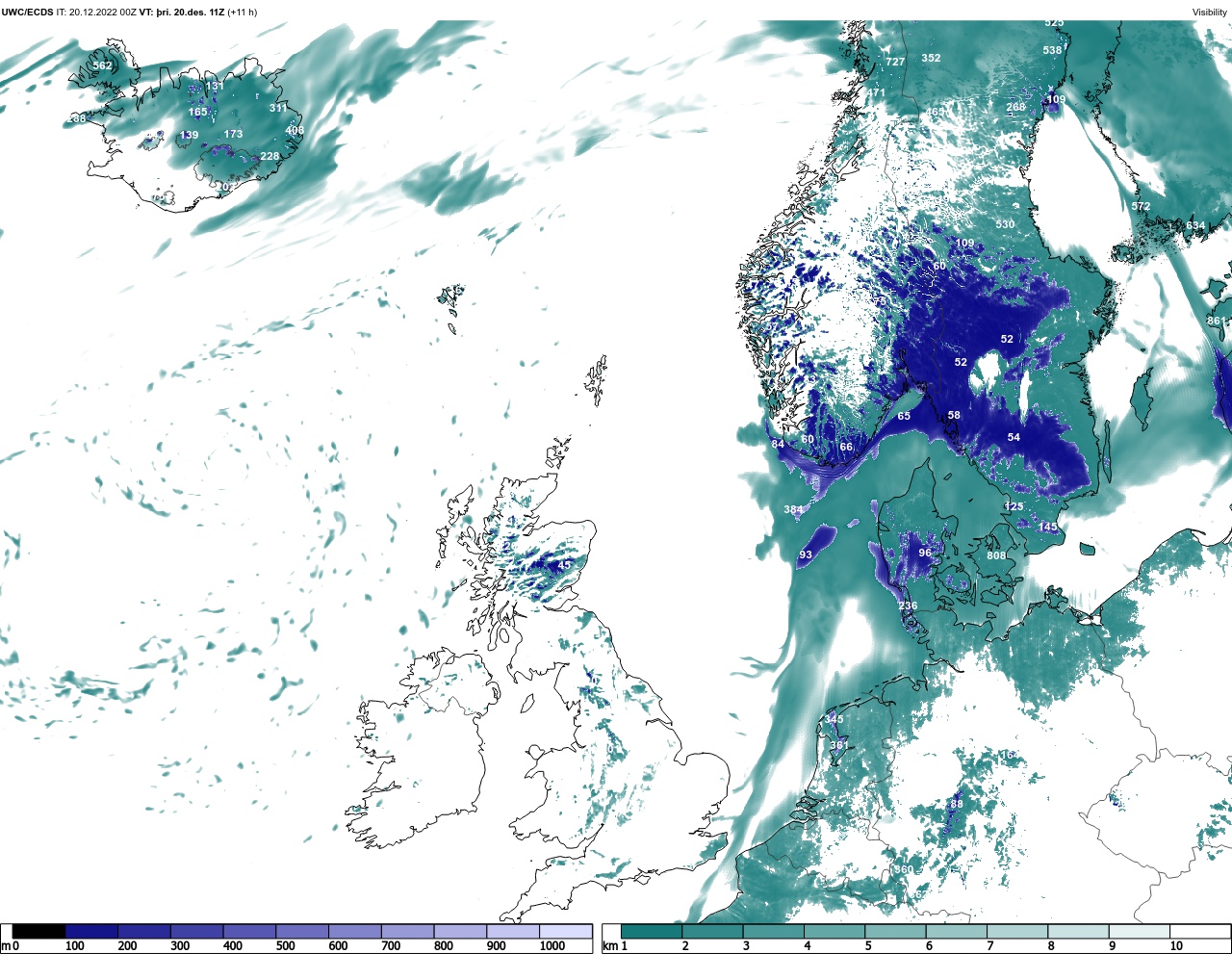Click the map value '268' over northern Sweden
The height and width of the screenshot is (954, 1232).
tap(1015, 108)
